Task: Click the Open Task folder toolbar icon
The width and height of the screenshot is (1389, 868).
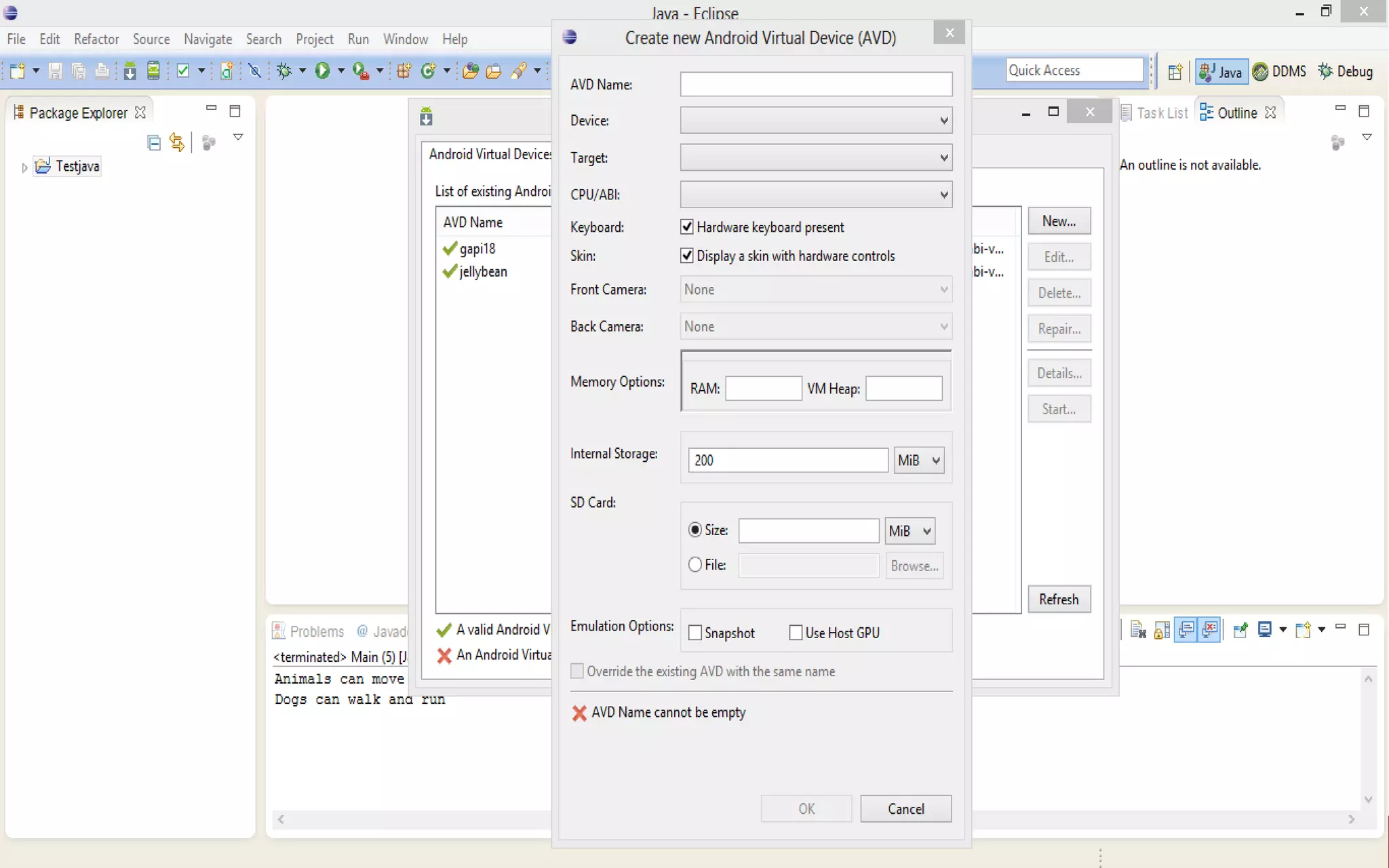Action: tap(494, 71)
